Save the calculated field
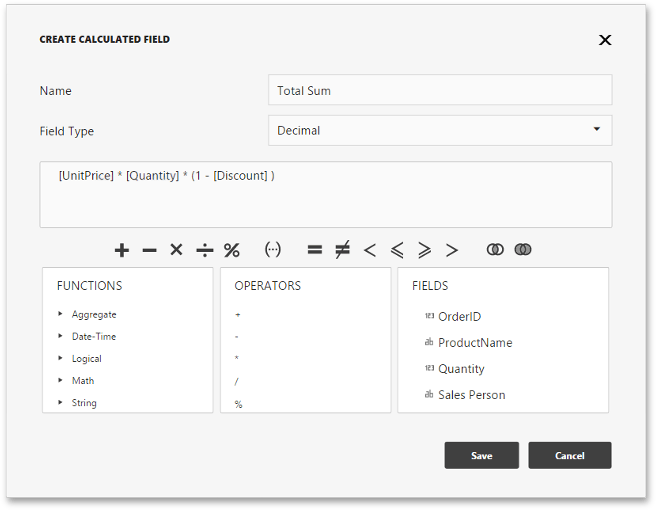Viewport: 656px width, 510px height. point(482,455)
